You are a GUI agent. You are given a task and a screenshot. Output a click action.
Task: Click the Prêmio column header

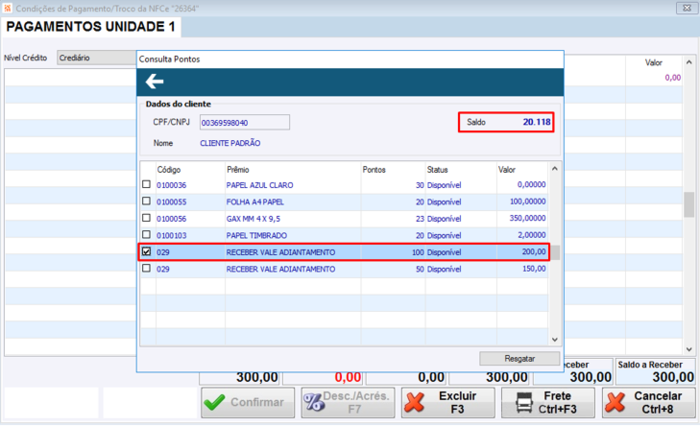click(x=238, y=170)
